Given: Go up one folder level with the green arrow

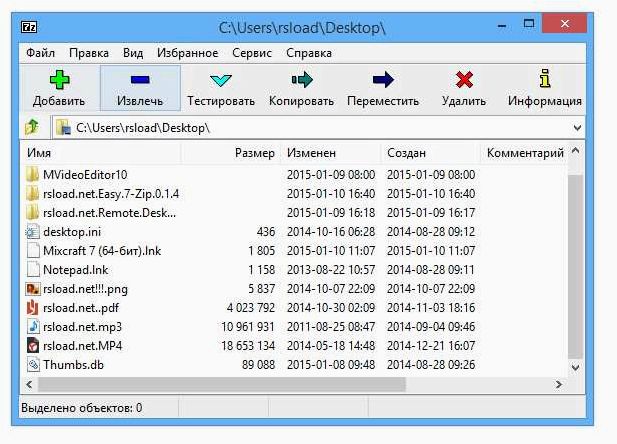Looking at the screenshot, I should [x=32, y=127].
